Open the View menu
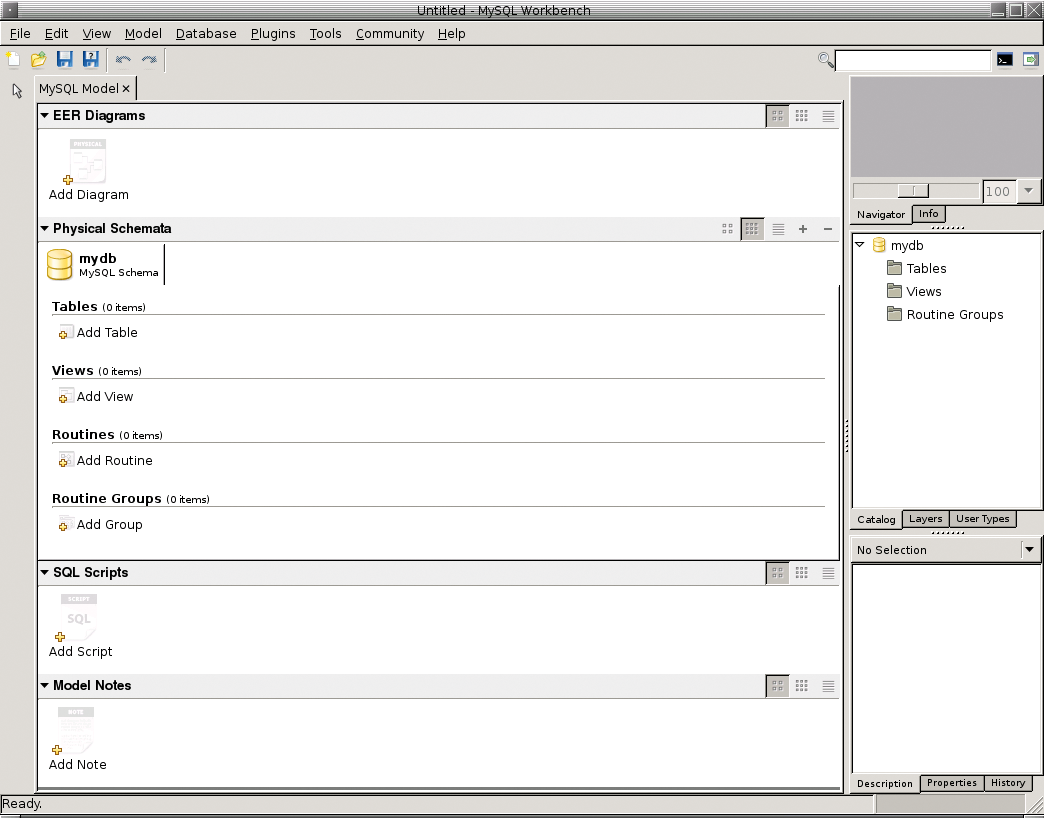Image resolution: width=1044 pixels, height=818 pixels. [x=97, y=33]
